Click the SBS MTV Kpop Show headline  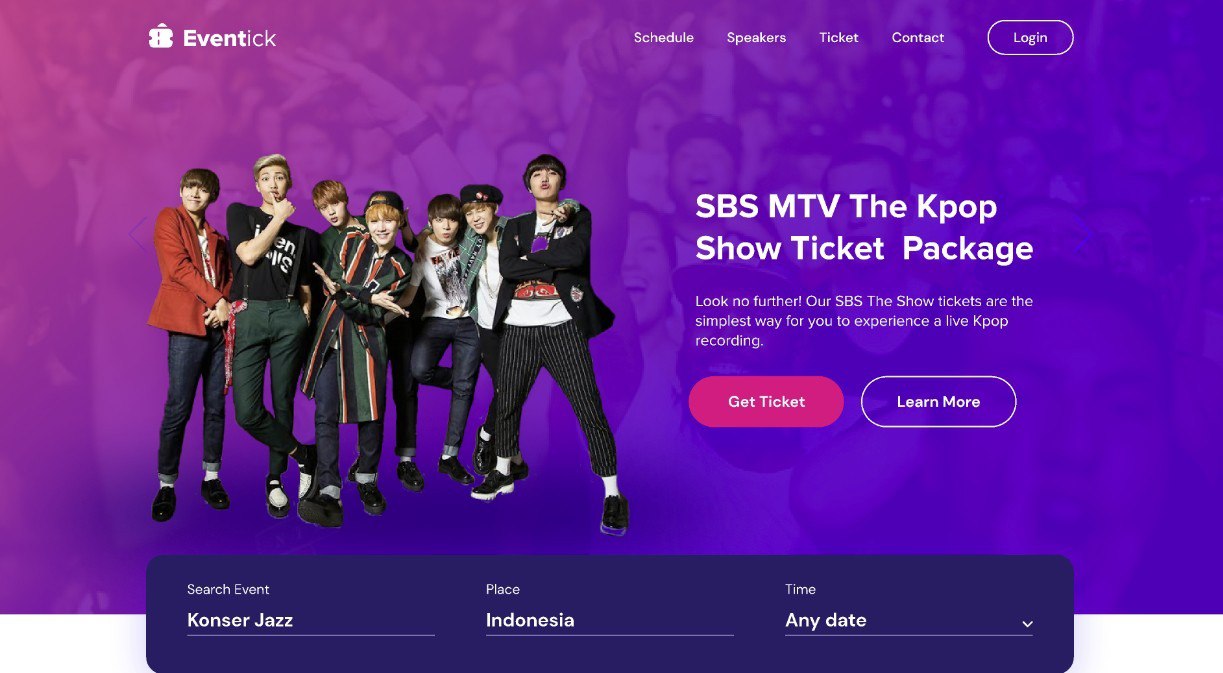pos(864,227)
